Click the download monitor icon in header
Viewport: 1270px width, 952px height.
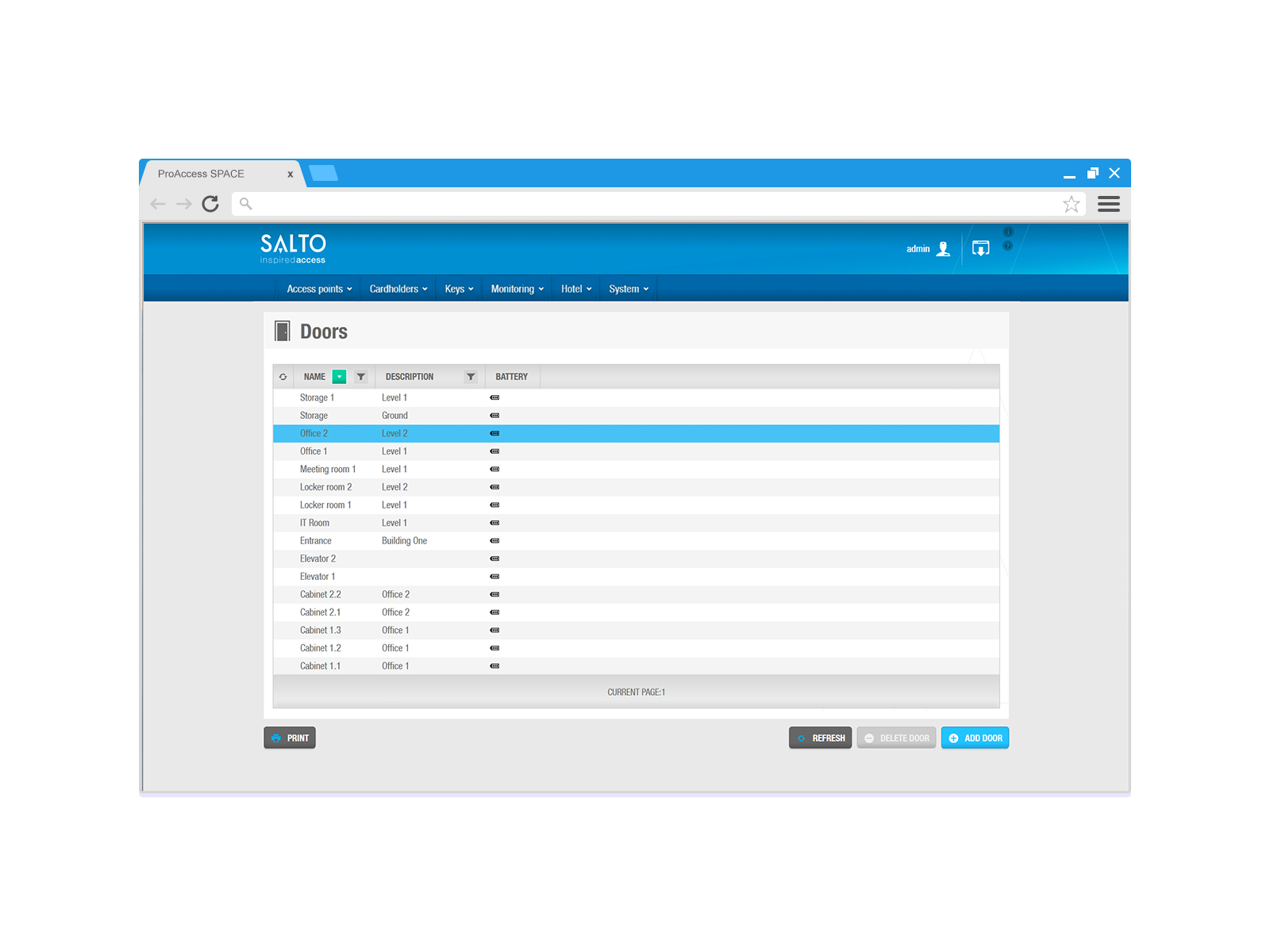click(x=981, y=249)
